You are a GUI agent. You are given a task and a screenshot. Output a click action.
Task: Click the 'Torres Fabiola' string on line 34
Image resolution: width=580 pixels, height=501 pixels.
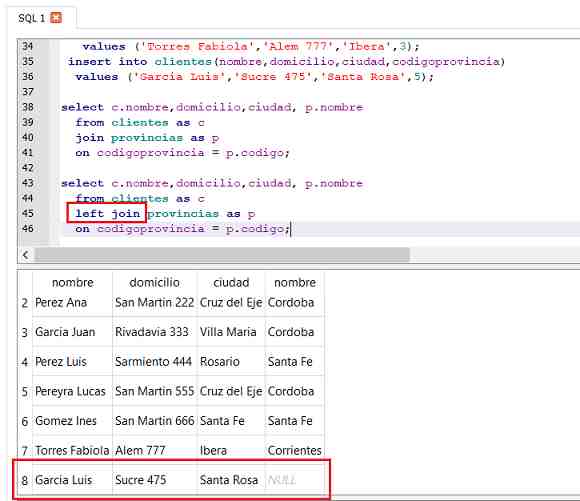pyautogui.click(x=198, y=46)
